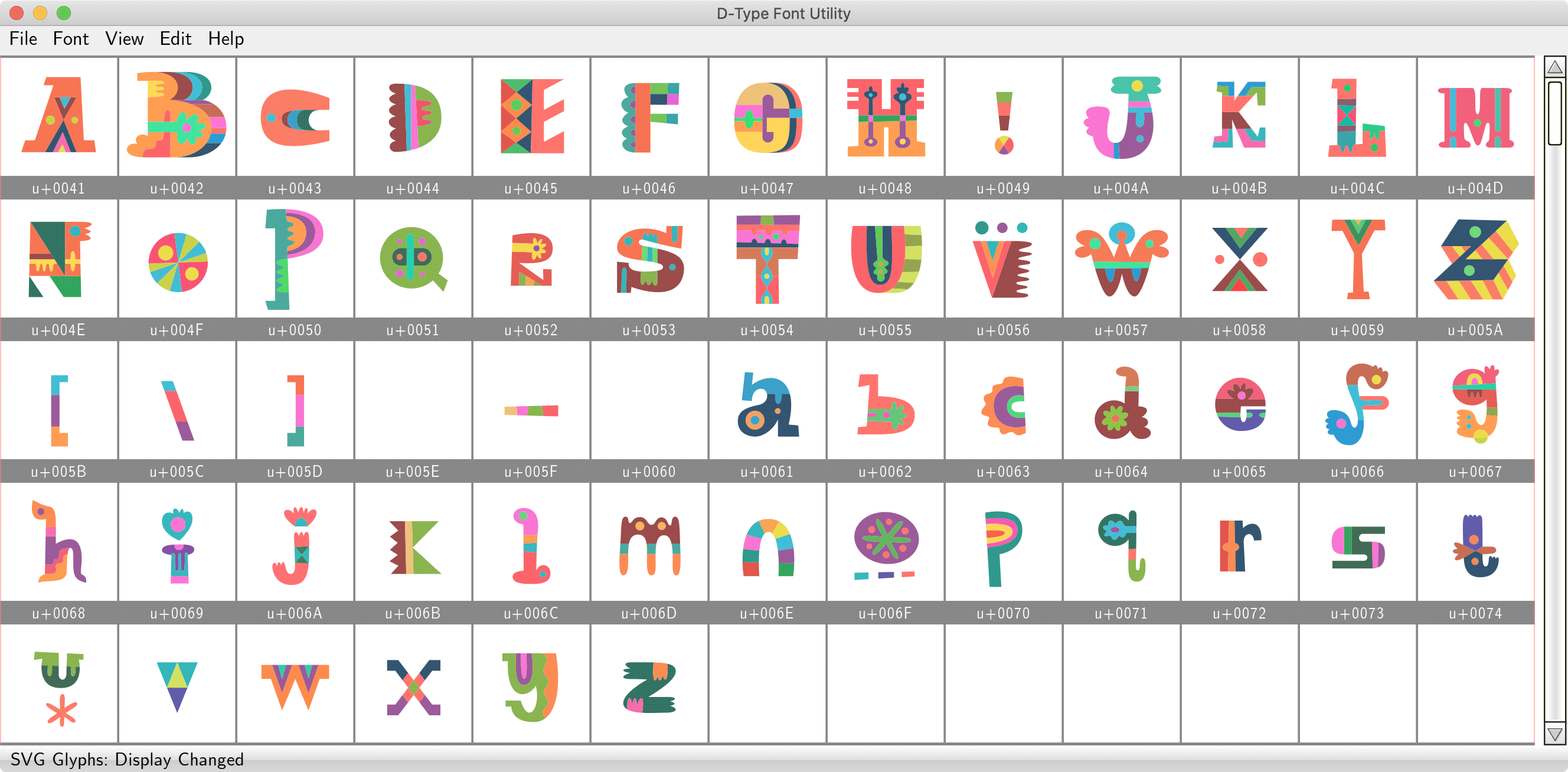This screenshot has height=772, width=1568.
Task: Open the File menu
Action: coord(23,39)
